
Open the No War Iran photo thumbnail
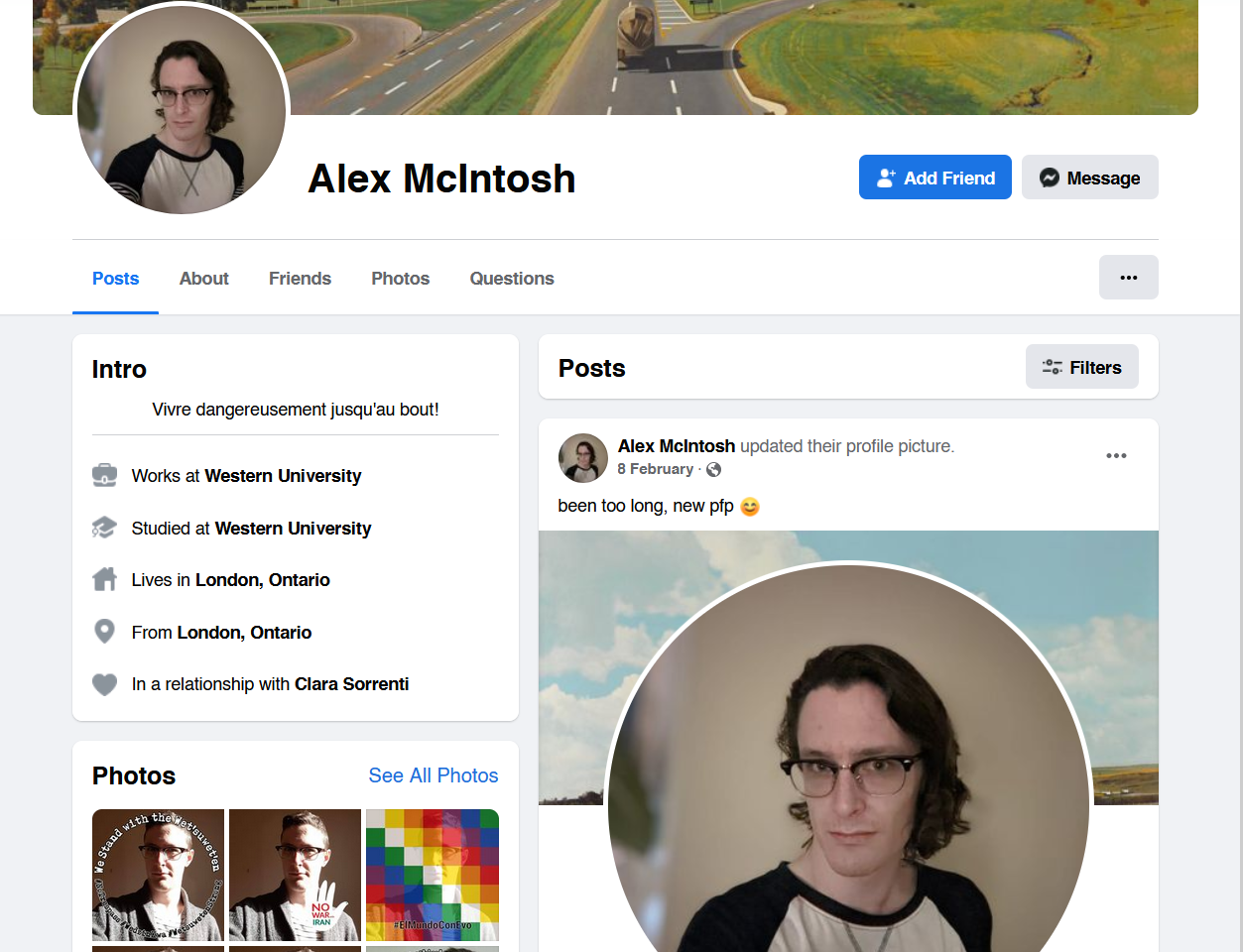[x=295, y=876]
